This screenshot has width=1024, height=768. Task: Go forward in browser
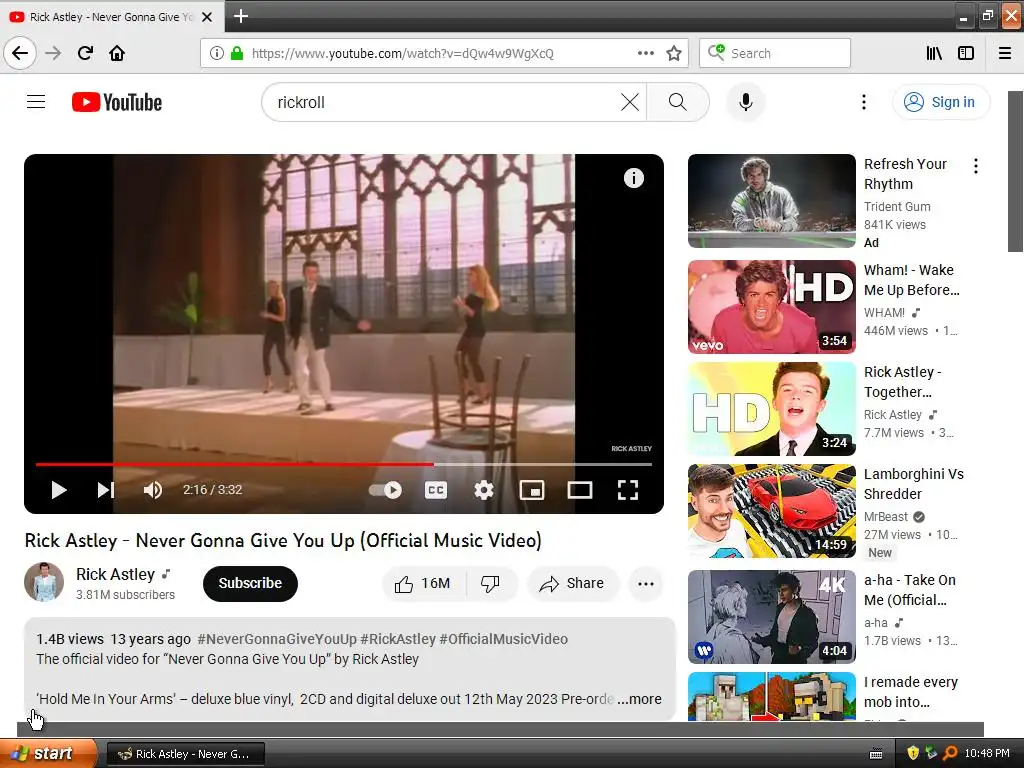coord(53,53)
